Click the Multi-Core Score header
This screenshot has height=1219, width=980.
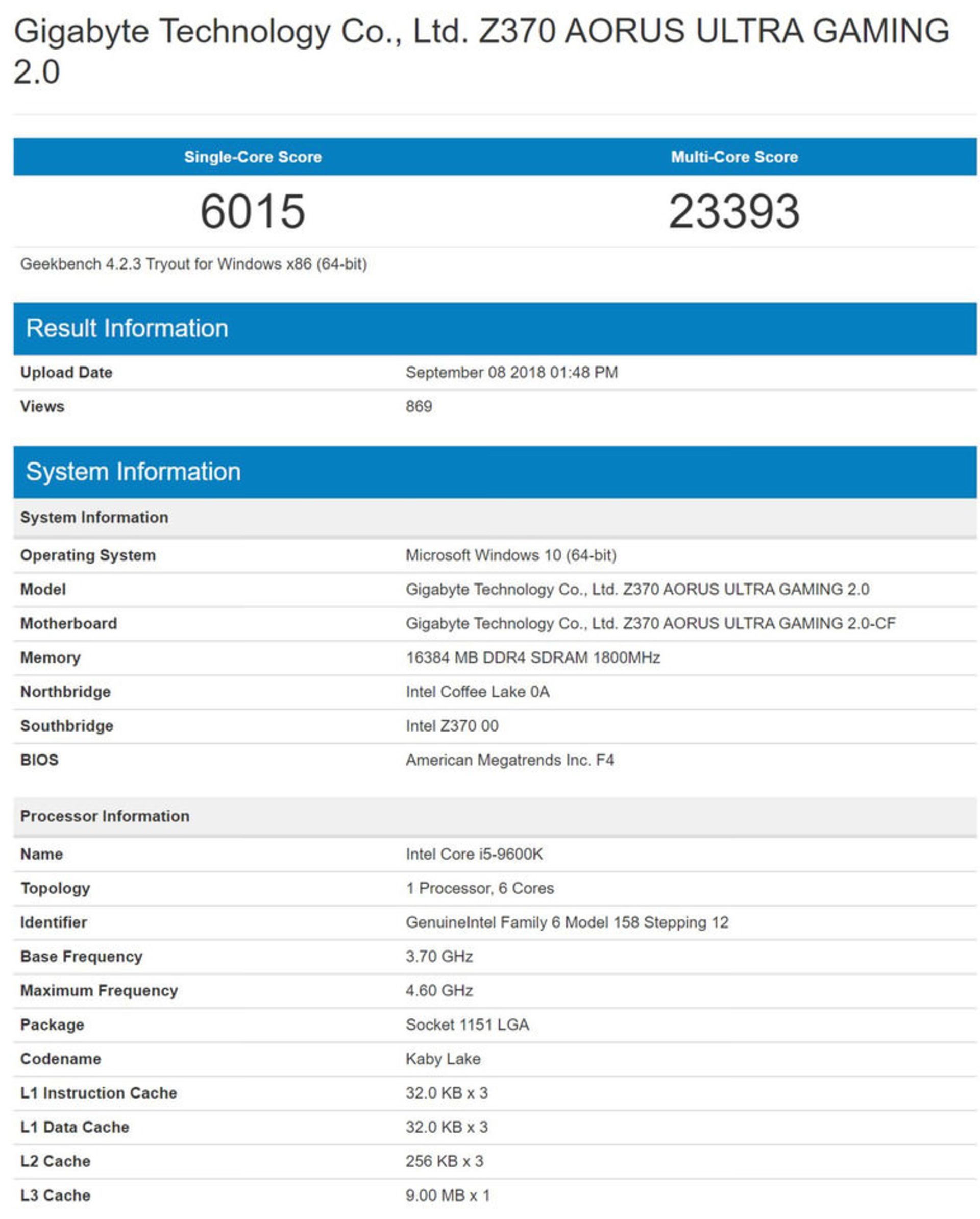(x=734, y=157)
